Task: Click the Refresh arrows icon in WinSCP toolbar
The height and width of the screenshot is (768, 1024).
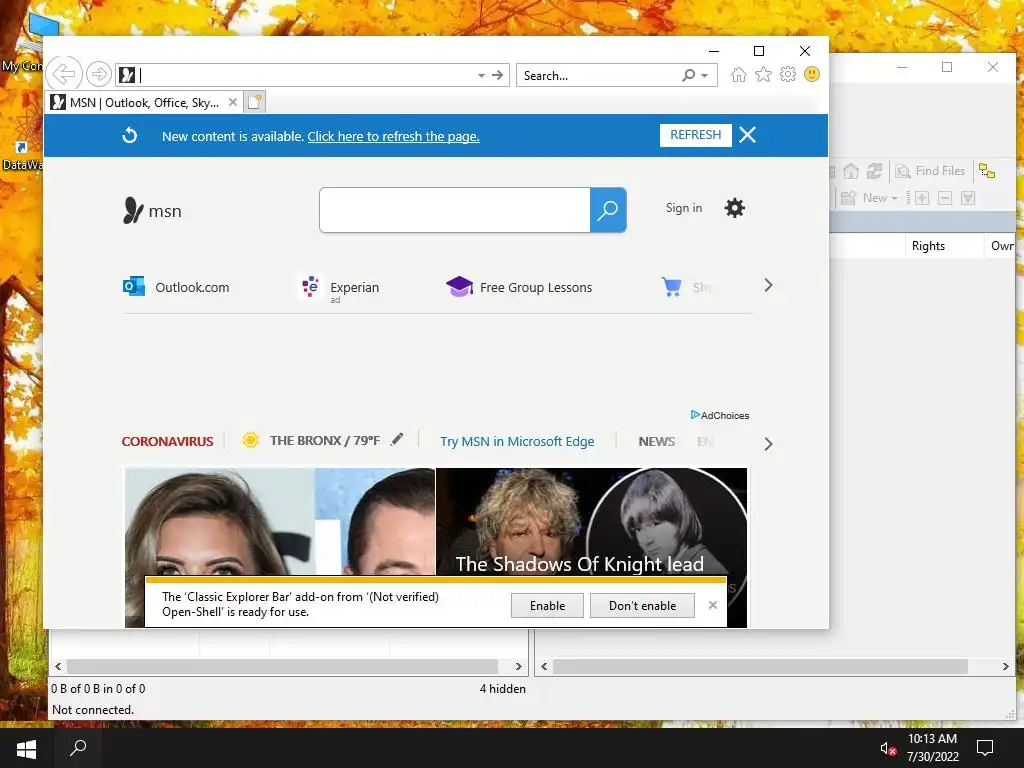Action: pyautogui.click(x=874, y=171)
